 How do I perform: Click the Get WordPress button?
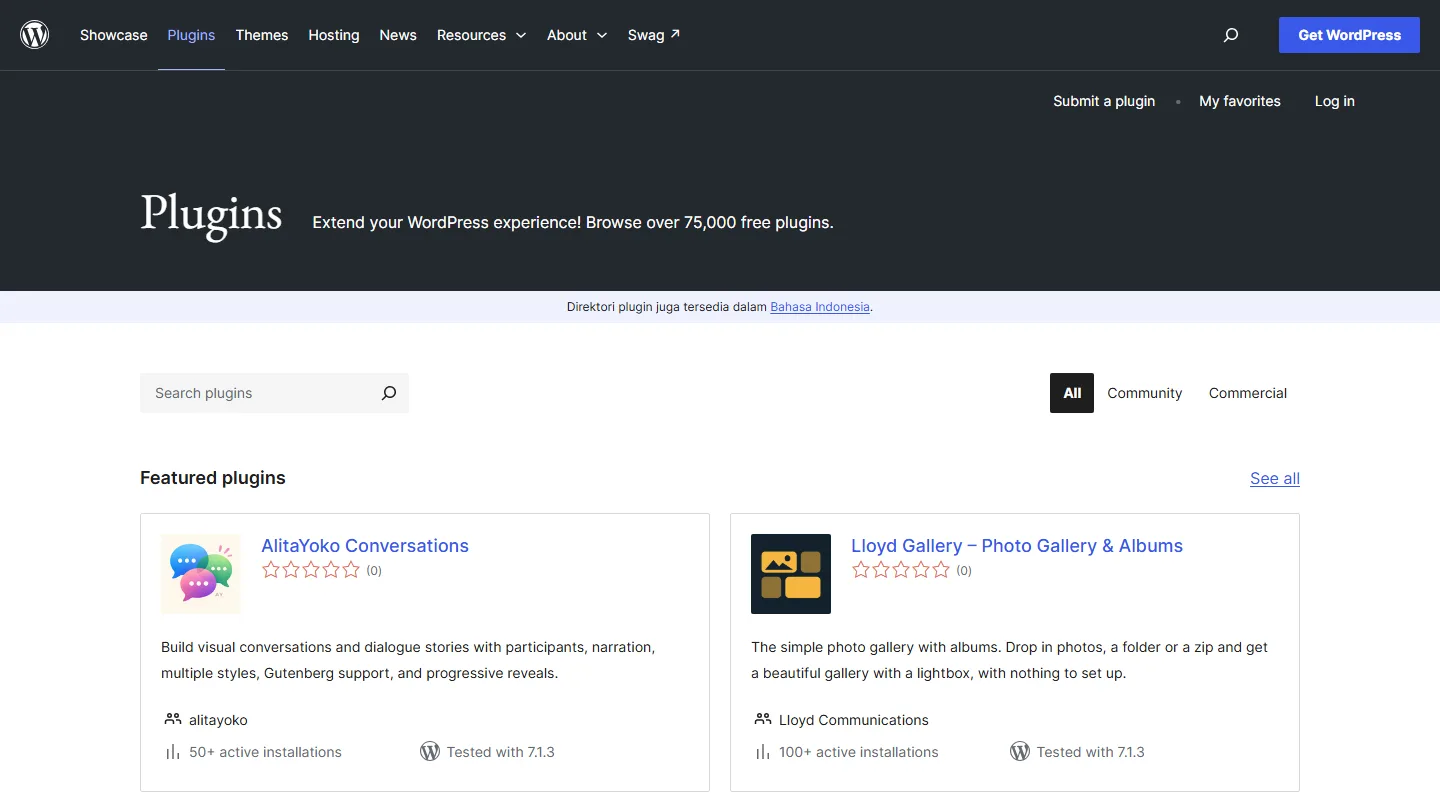tap(1349, 35)
